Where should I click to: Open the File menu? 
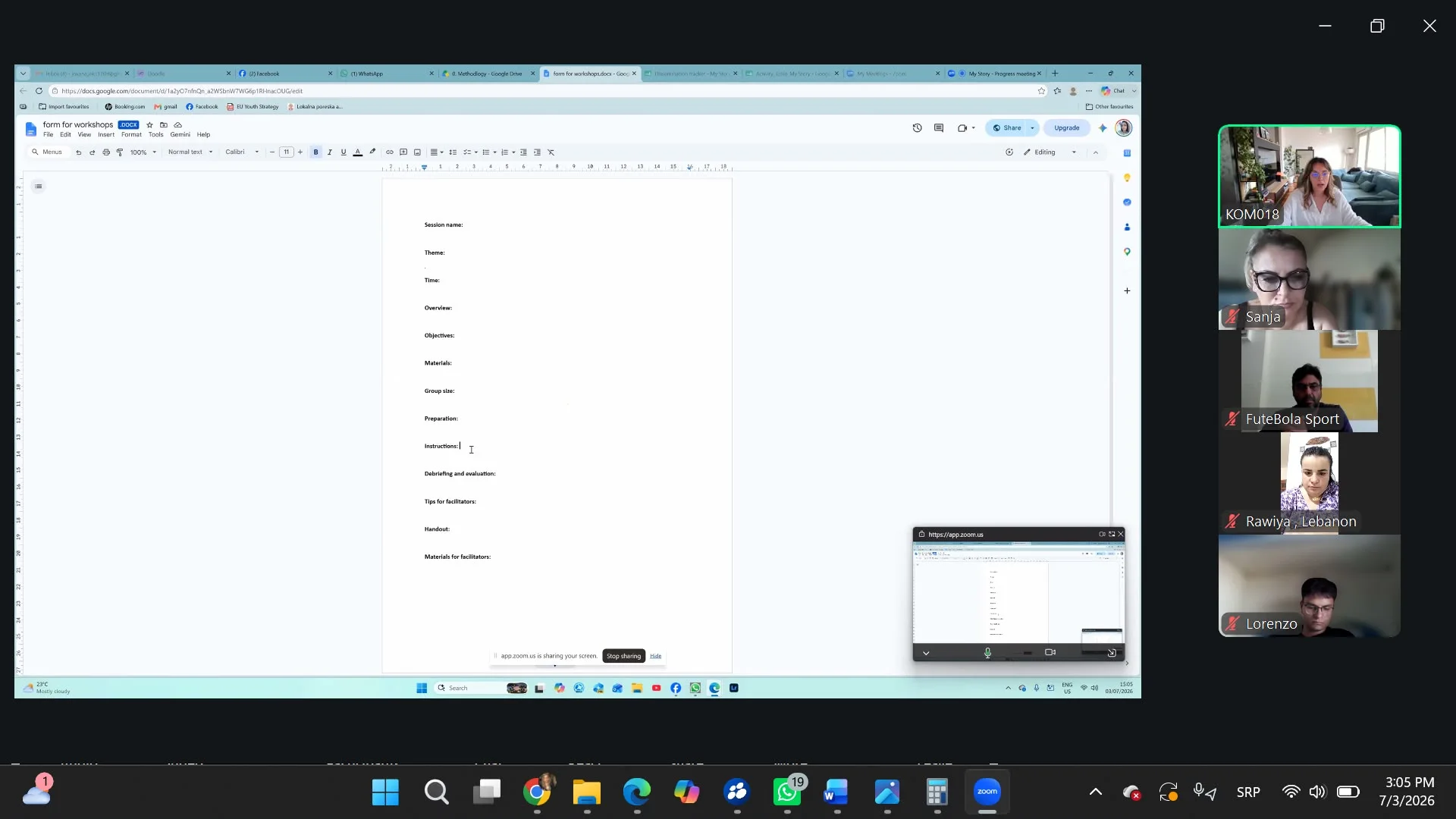(x=48, y=135)
